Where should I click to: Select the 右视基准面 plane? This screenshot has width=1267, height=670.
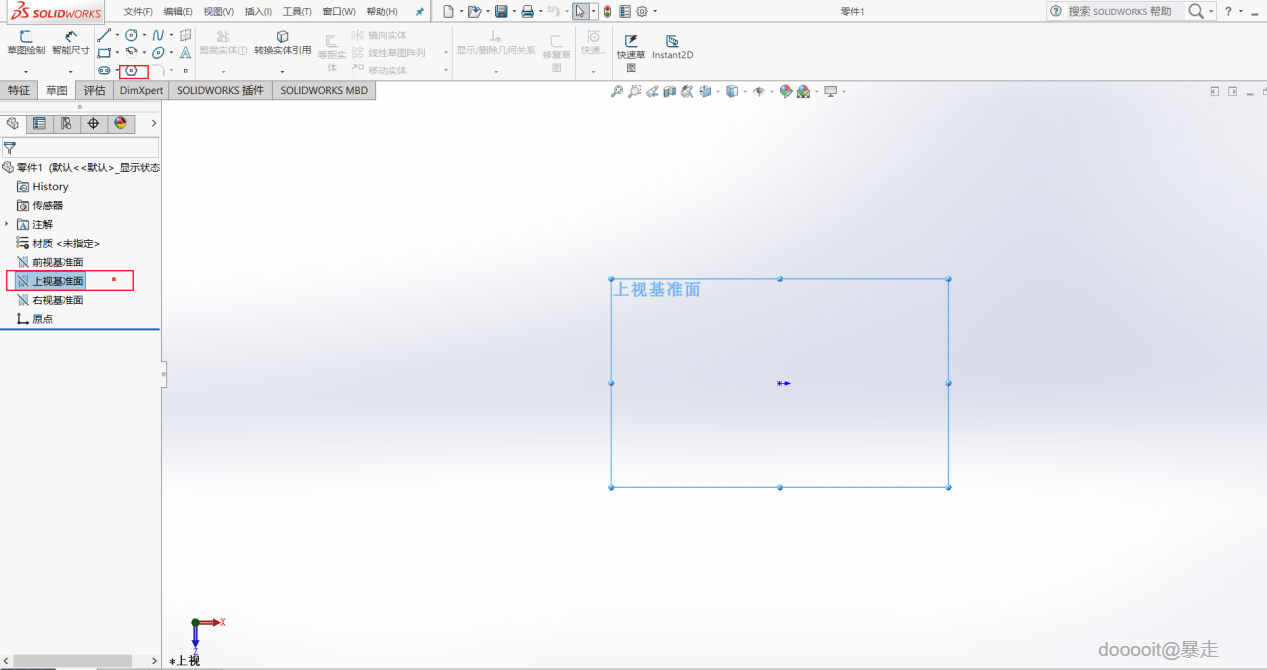(50, 300)
